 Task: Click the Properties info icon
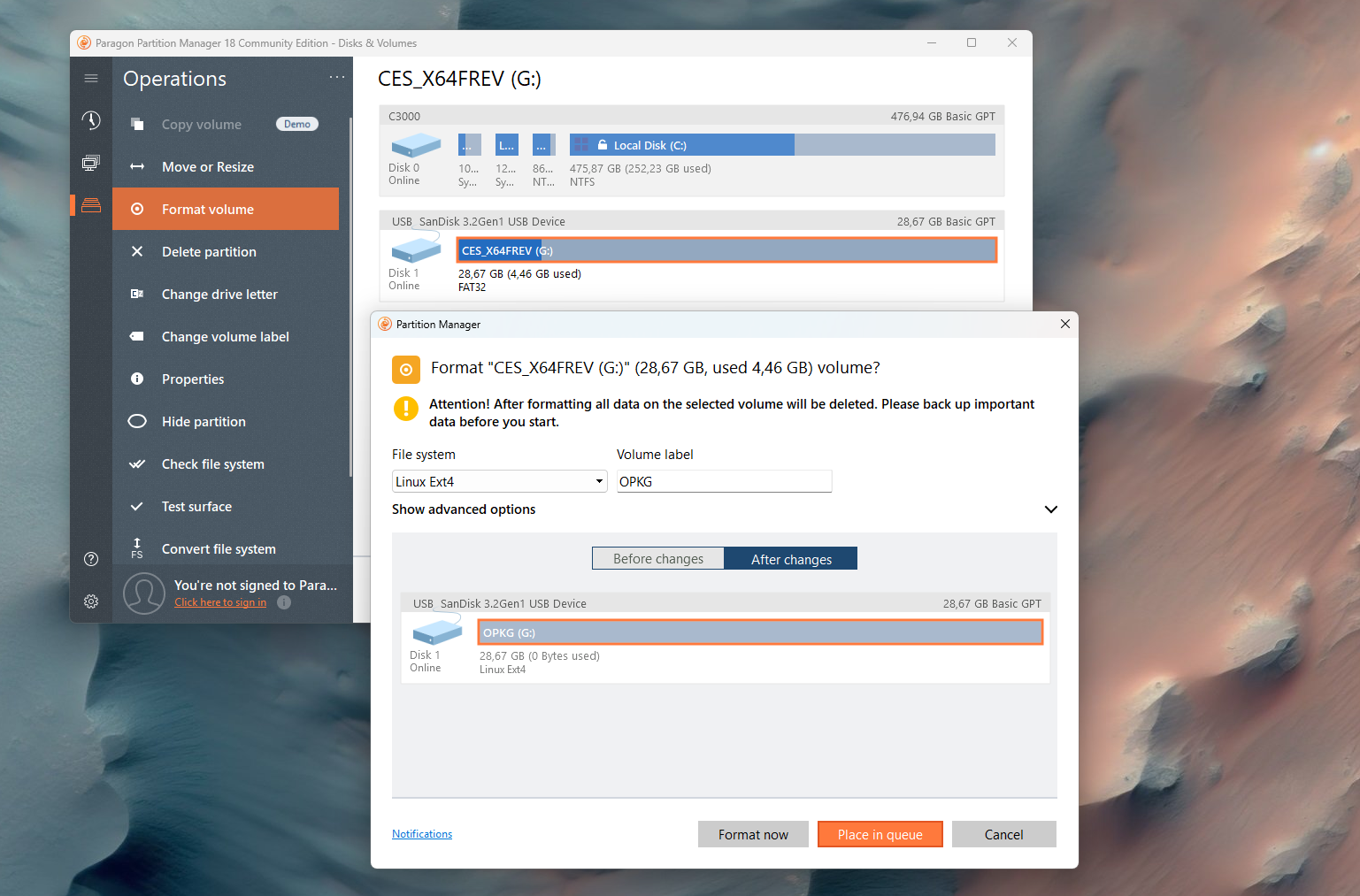[x=137, y=379]
